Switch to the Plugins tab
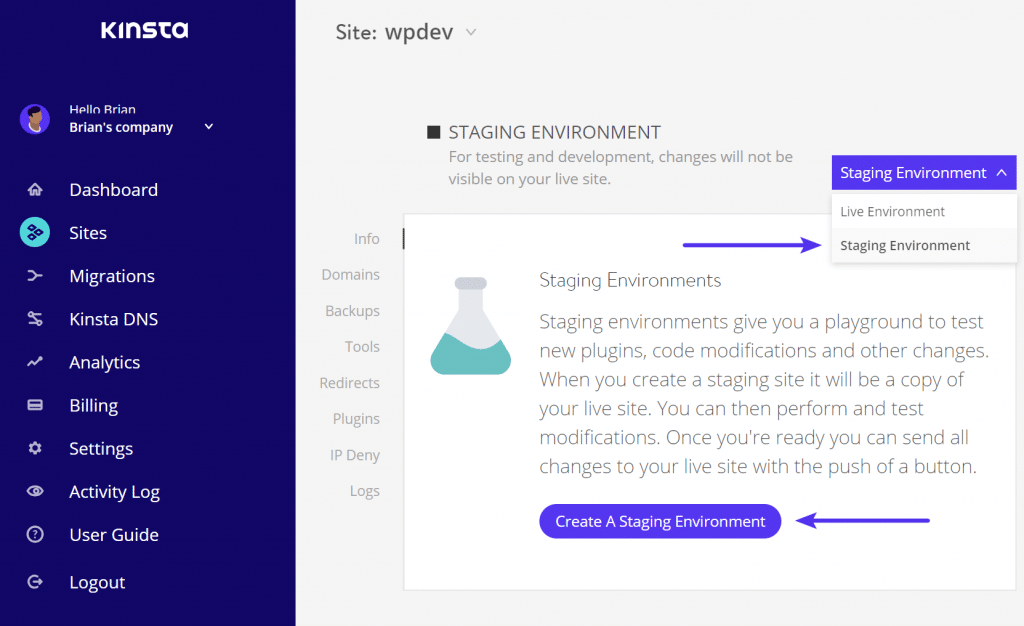Screen dimensions: 1024x626 click(356, 419)
